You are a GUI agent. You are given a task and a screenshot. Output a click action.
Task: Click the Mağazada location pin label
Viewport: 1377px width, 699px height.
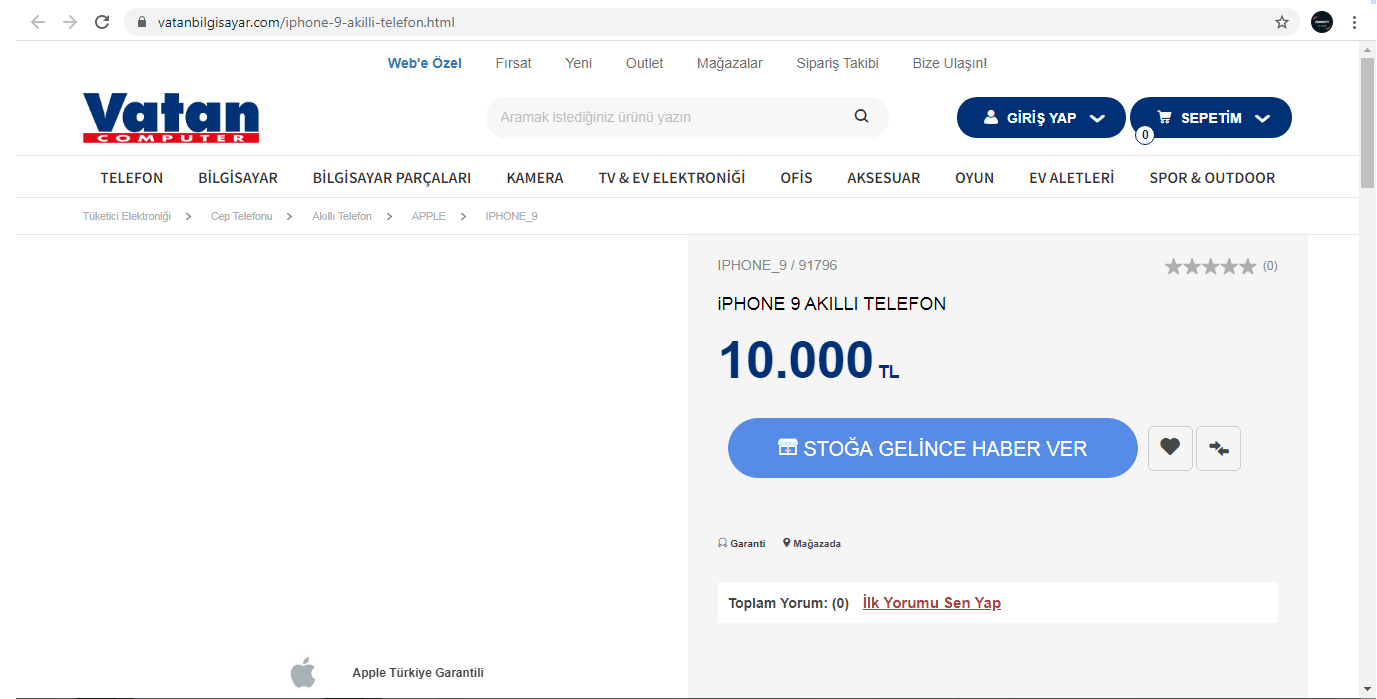[x=812, y=544]
